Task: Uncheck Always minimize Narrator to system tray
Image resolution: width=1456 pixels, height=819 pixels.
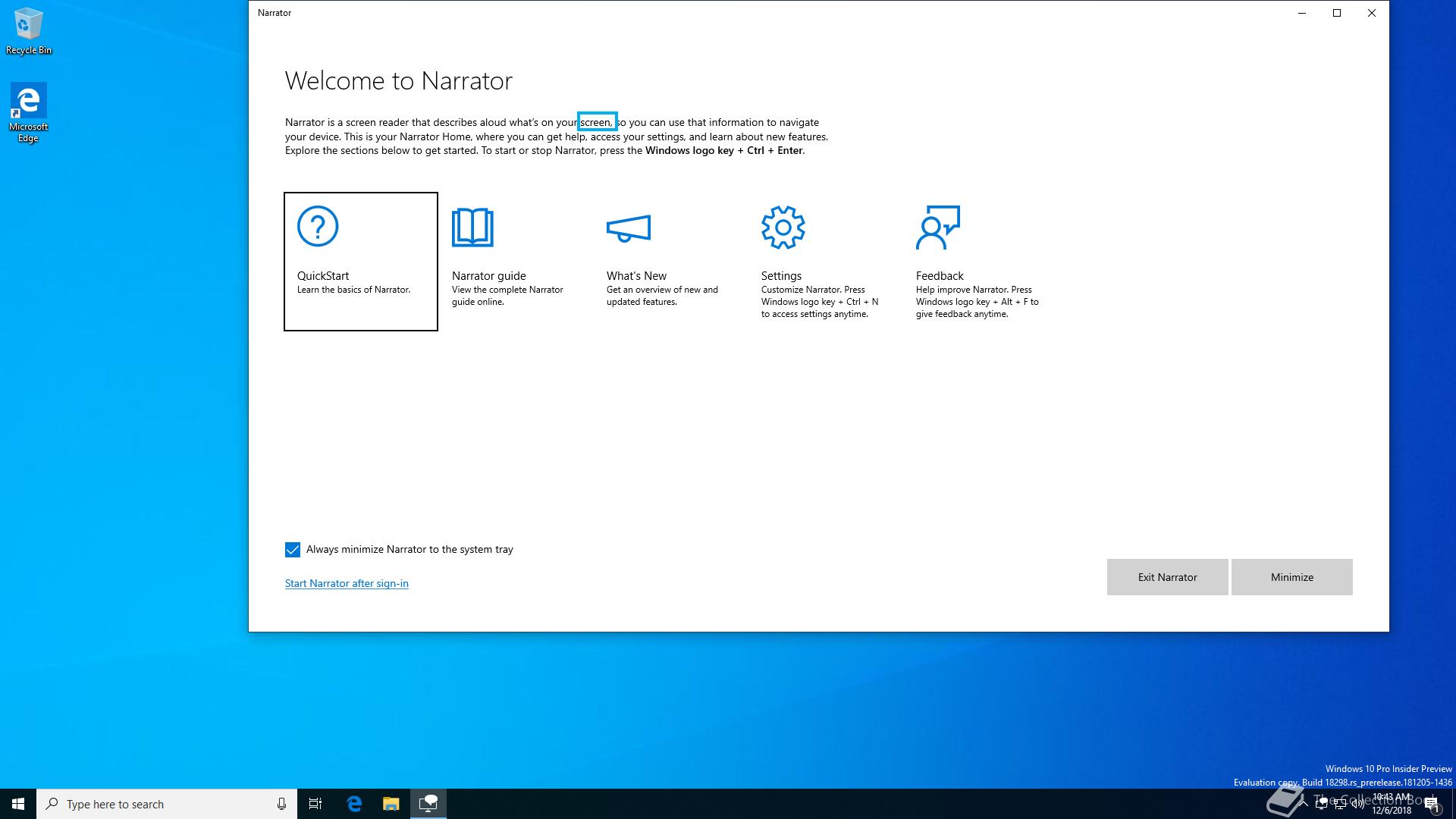Action: point(293,550)
